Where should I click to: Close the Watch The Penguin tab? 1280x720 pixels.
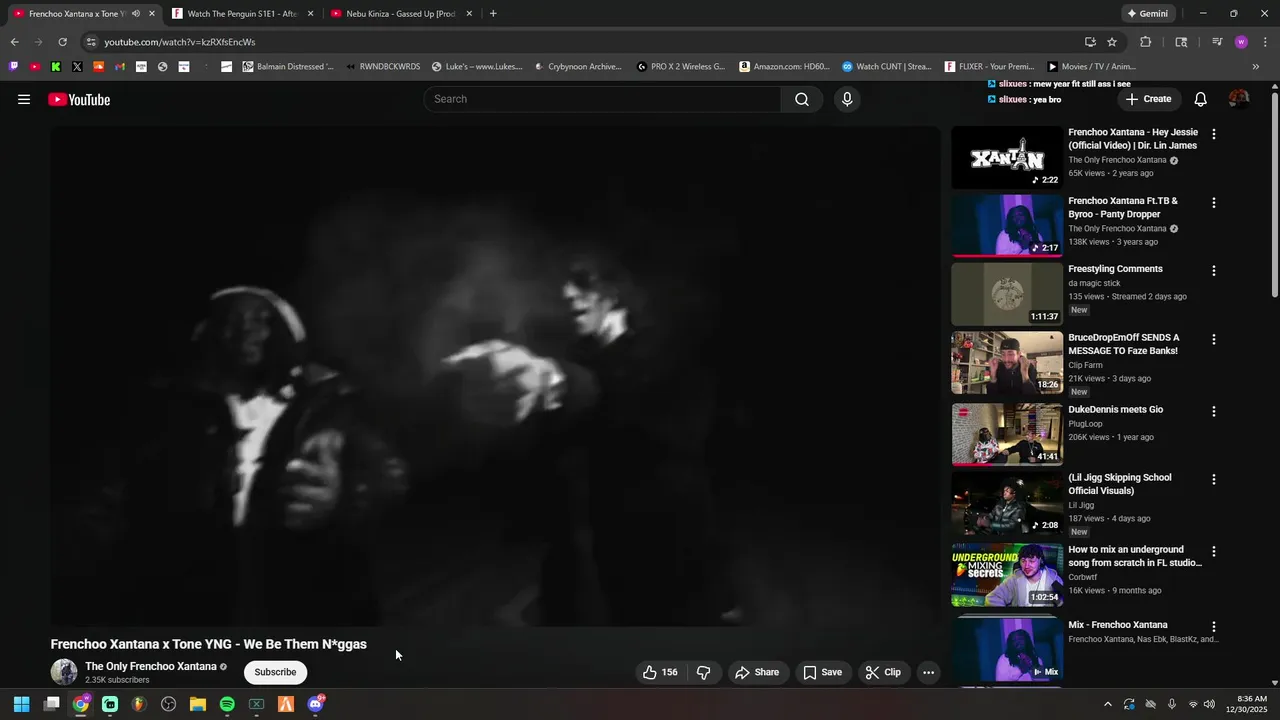pos(310,14)
